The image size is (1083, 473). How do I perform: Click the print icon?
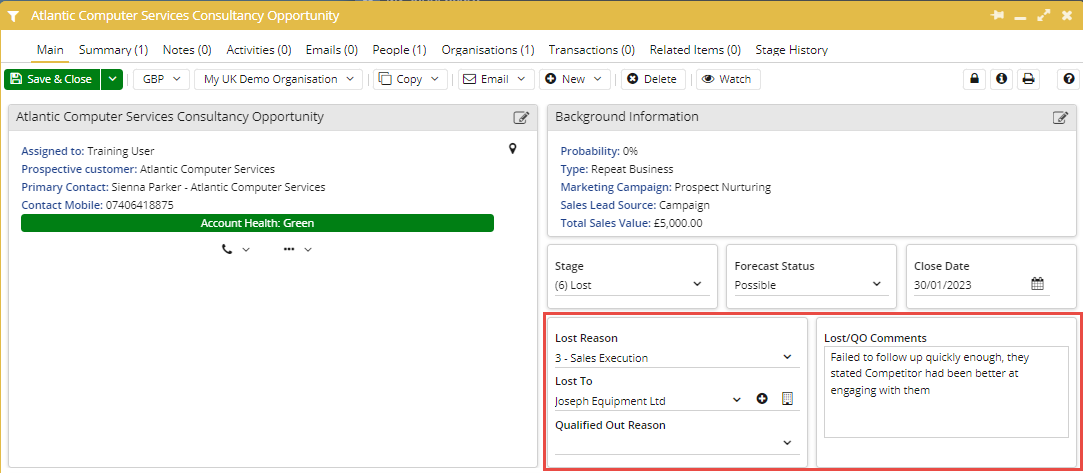[1028, 79]
